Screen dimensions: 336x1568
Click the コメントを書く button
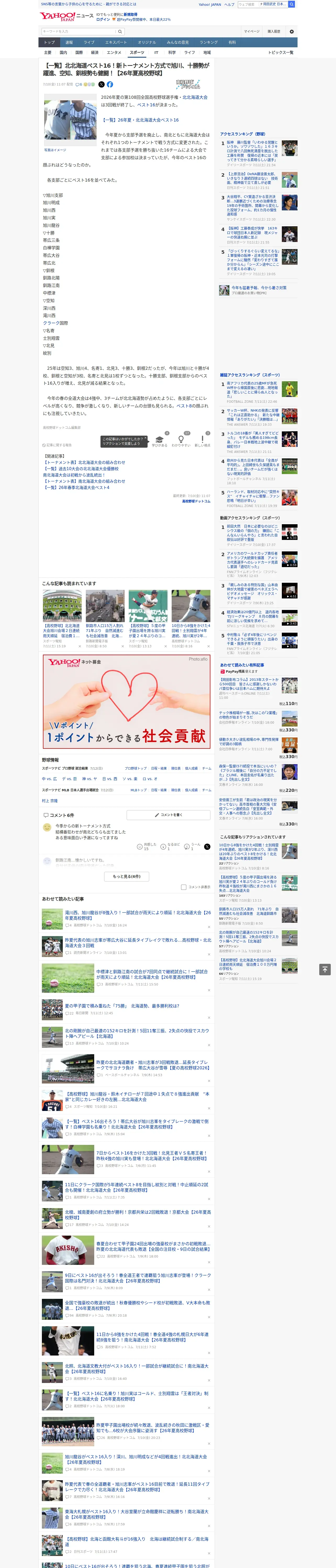click(x=168, y=815)
